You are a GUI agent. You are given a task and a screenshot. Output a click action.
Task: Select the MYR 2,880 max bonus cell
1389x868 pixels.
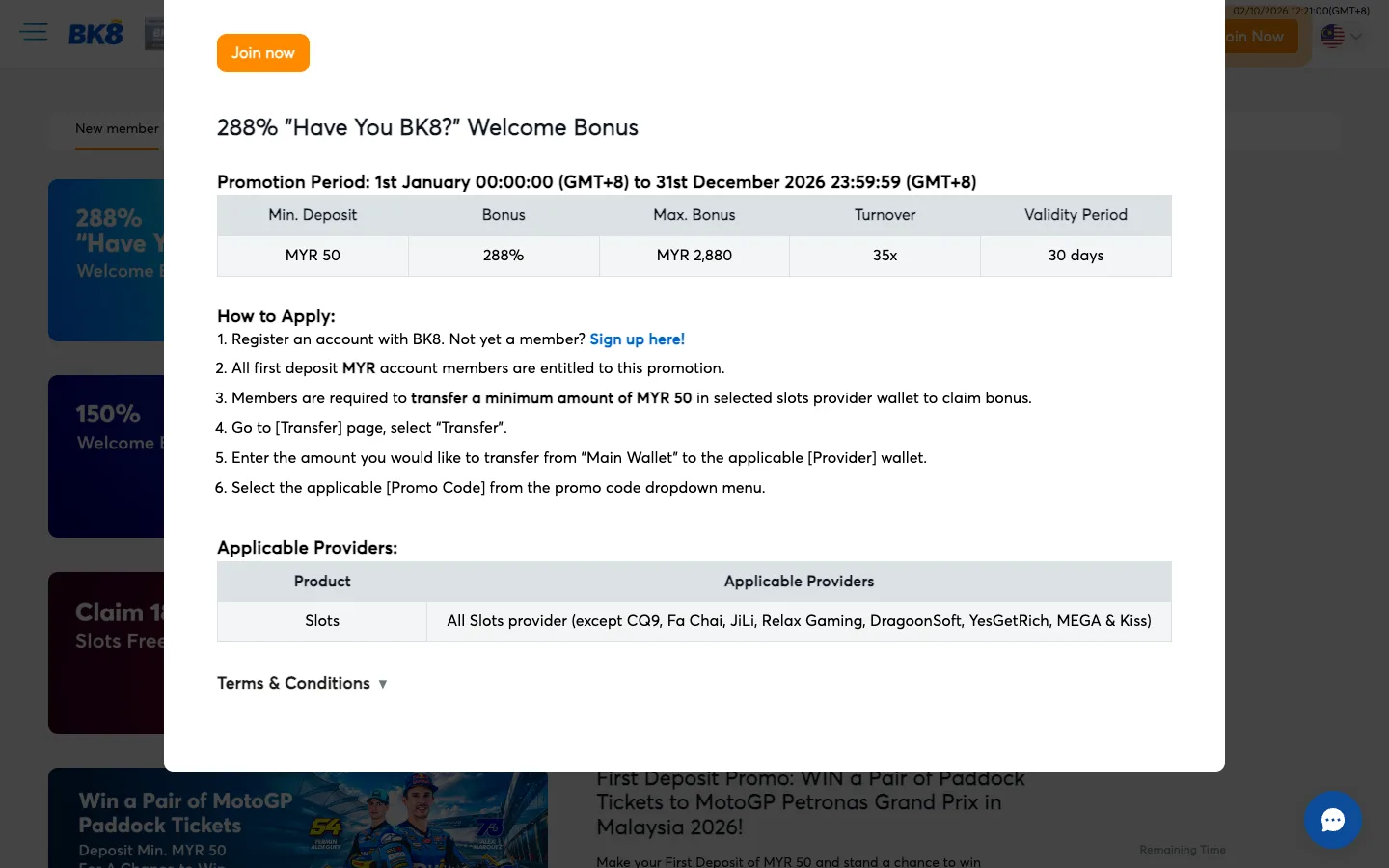tap(694, 256)
